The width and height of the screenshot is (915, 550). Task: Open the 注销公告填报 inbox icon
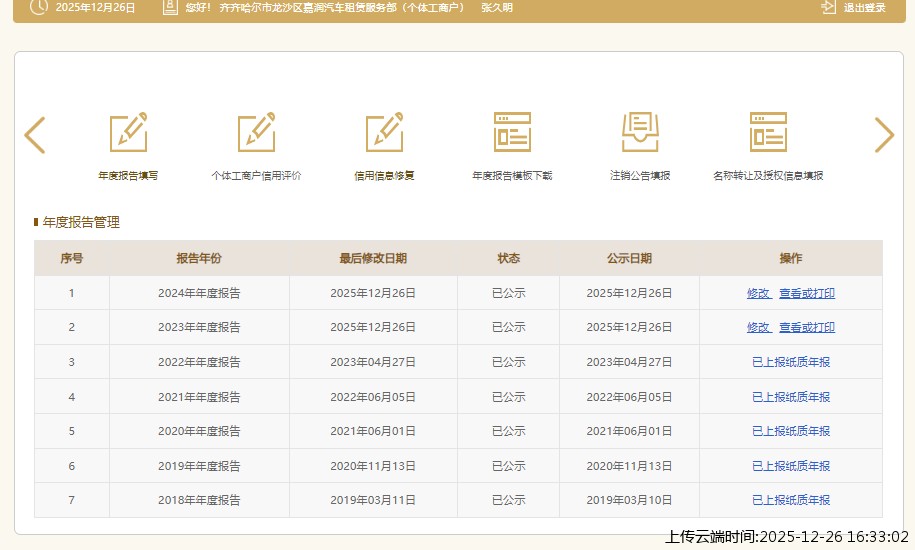click(640, 132)
